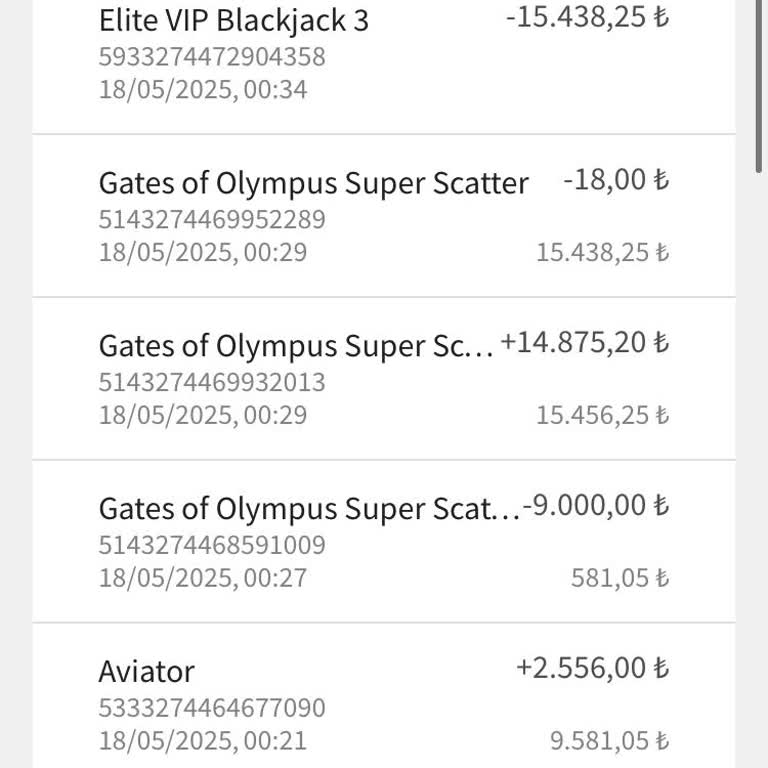Screen dimensions: 768x768
Task: Open the -9.000,00 ₺ Gates of Olympus bet
Action: (x=309, y=509)
